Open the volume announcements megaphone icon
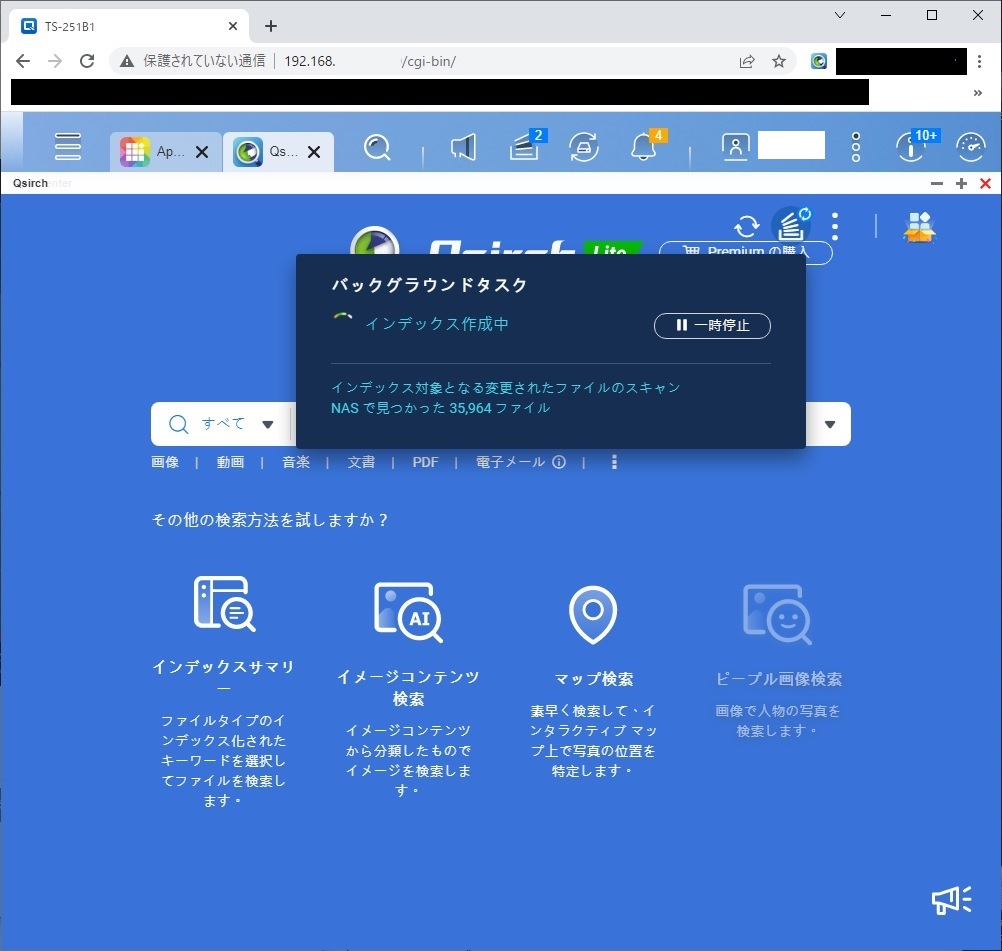This screenshot has width=1002, height=951. tap(463, 148)
